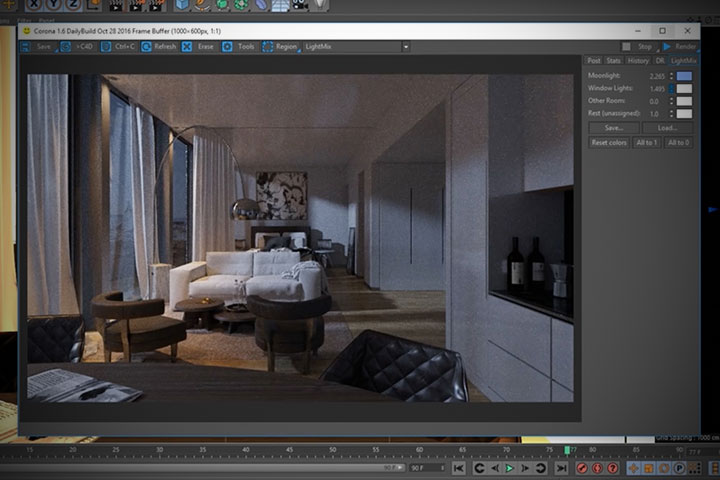The image size is (720, 480).
Task: Click the rendered interior image in frame buffer
Action: (x=300, y=238)
